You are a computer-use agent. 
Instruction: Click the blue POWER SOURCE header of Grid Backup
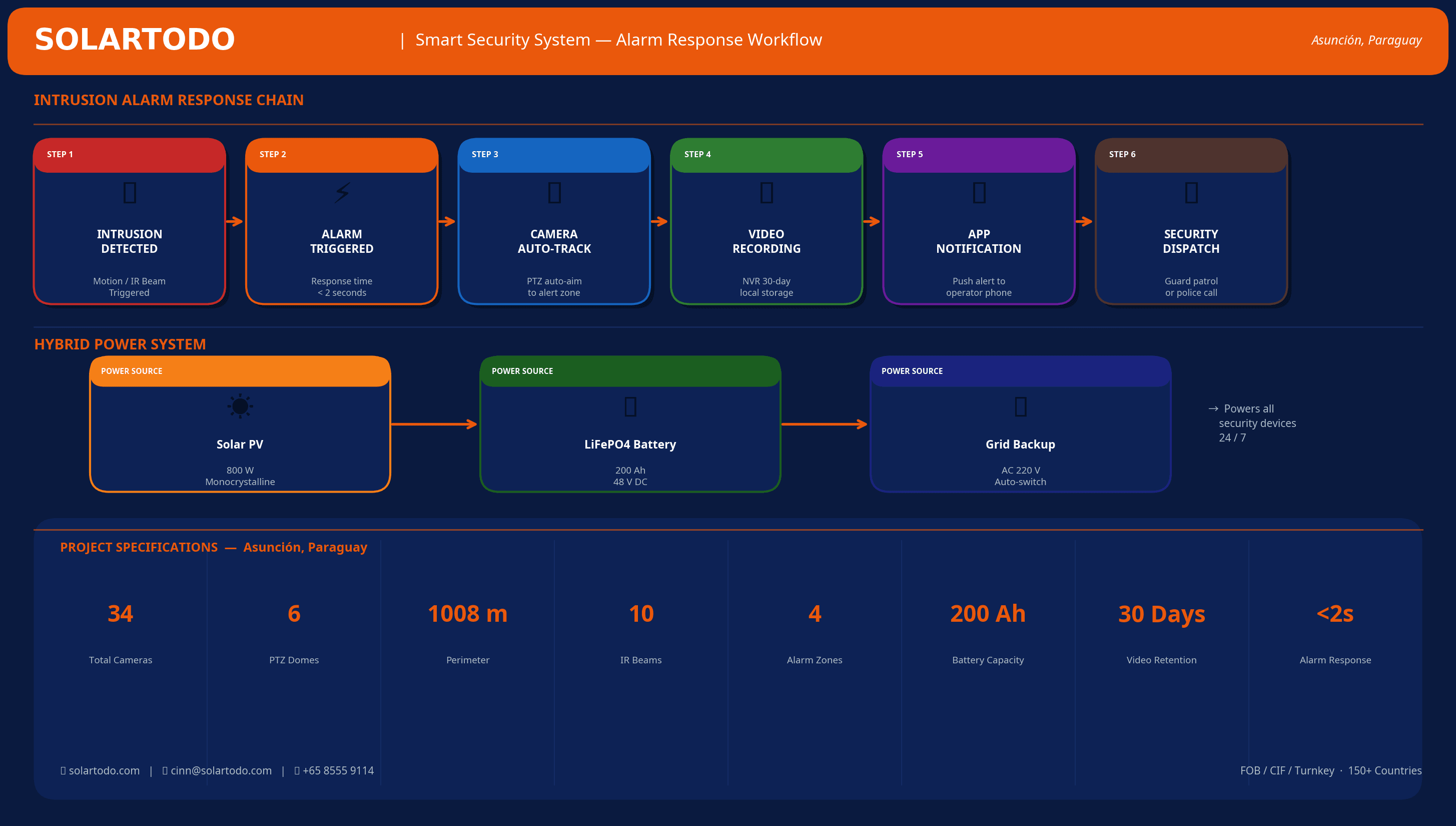1020,371
